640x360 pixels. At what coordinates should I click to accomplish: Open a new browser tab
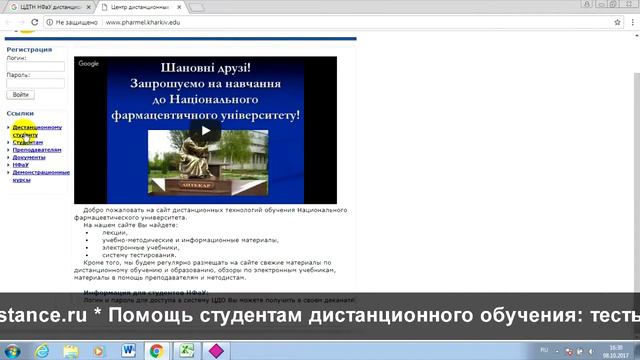196,8
